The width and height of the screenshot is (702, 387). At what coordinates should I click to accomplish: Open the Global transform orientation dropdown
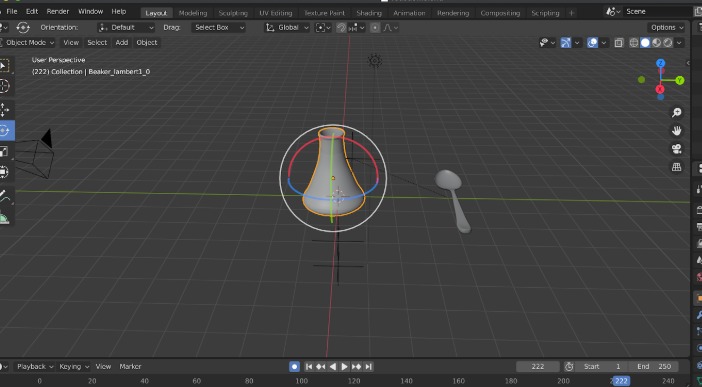[x=287, y=28]
